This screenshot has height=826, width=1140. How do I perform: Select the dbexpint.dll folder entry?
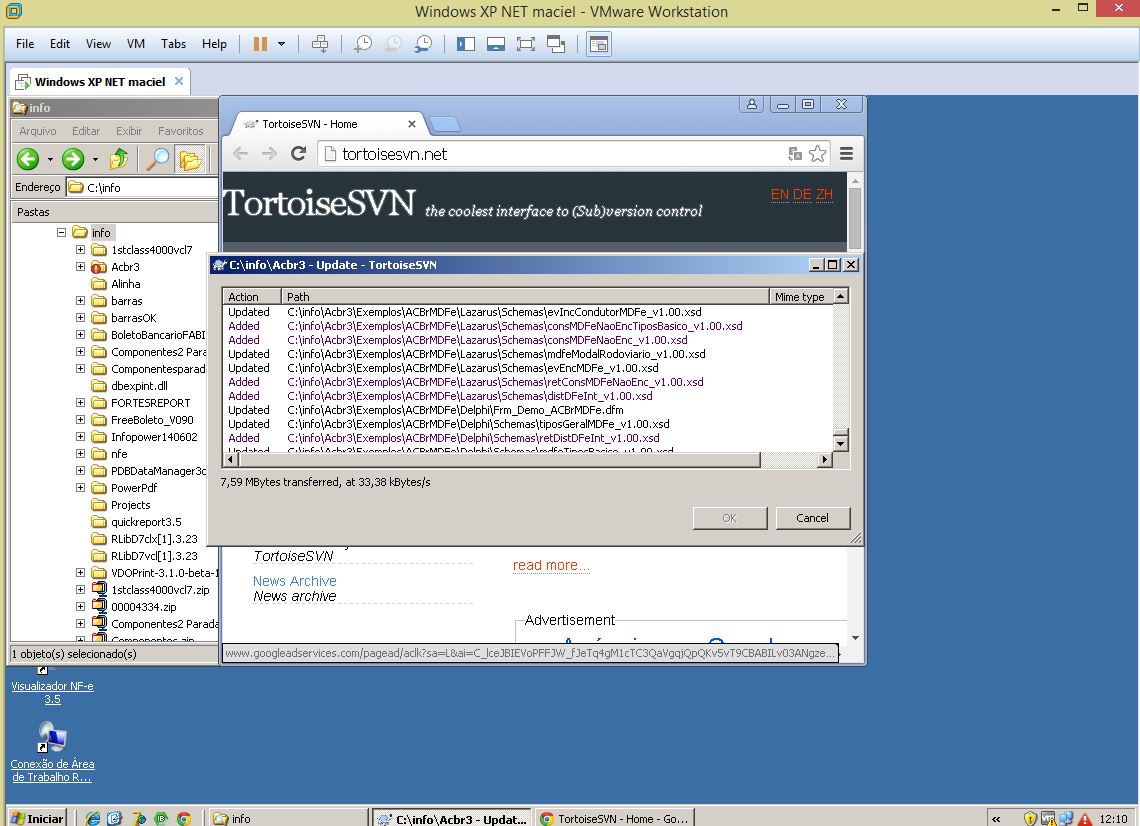click(x=139, y=386)
